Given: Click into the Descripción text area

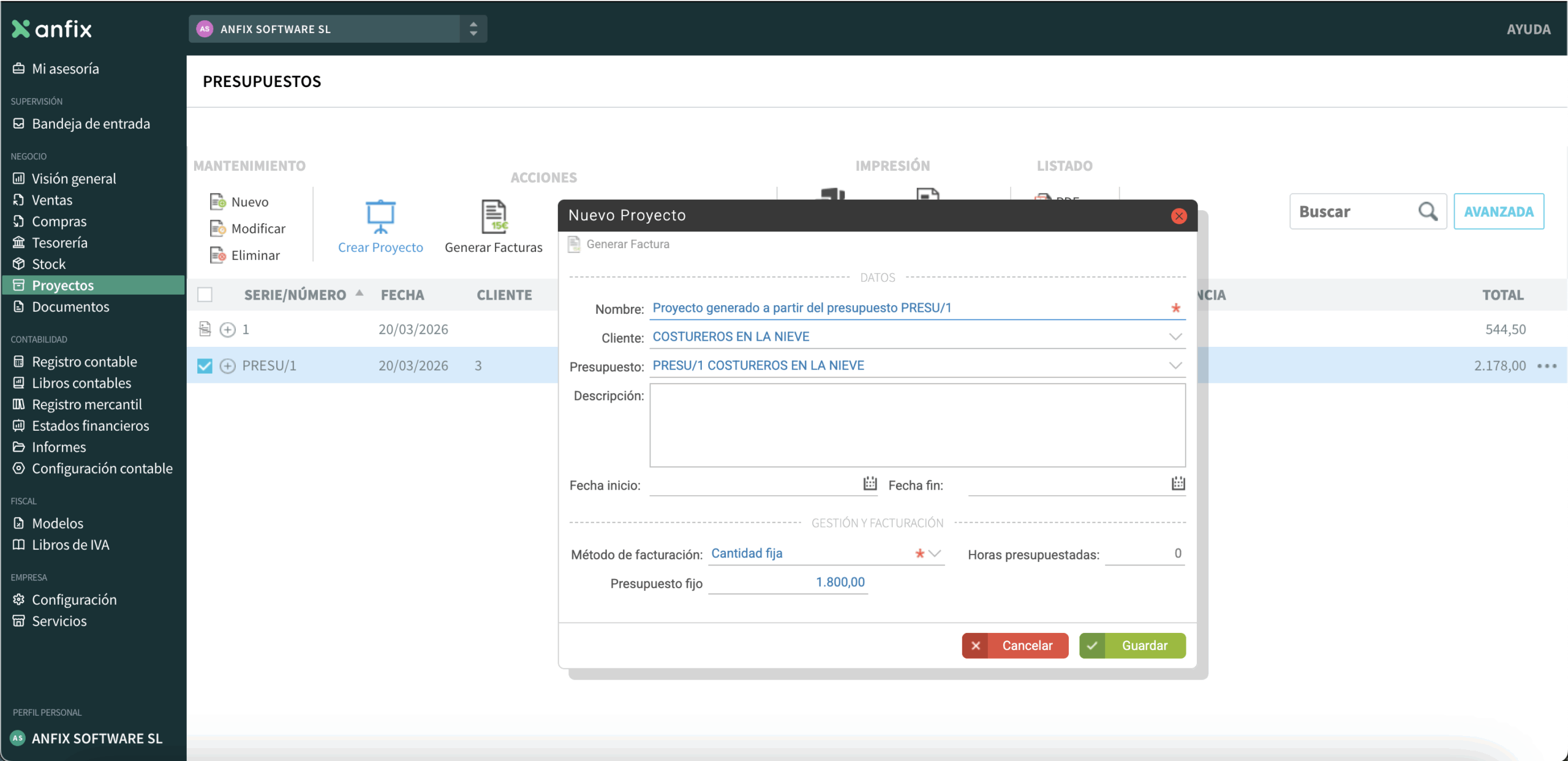Looking at the screenshot, I should 917,425.
